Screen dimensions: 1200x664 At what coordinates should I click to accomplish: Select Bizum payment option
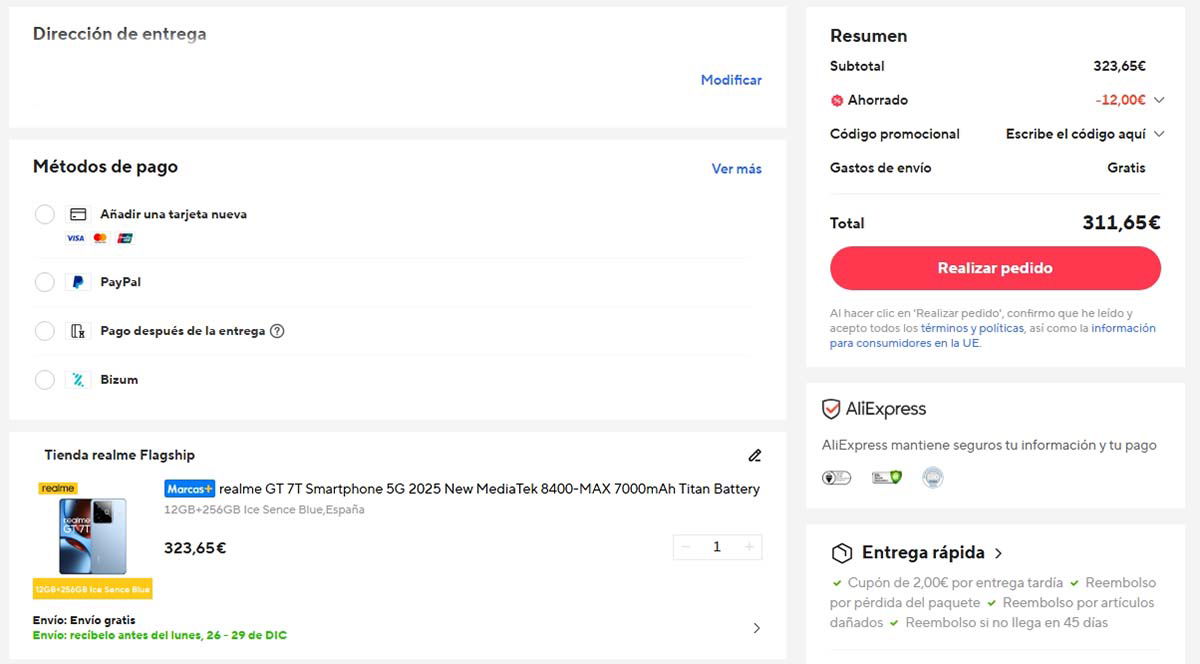[44, 380]
